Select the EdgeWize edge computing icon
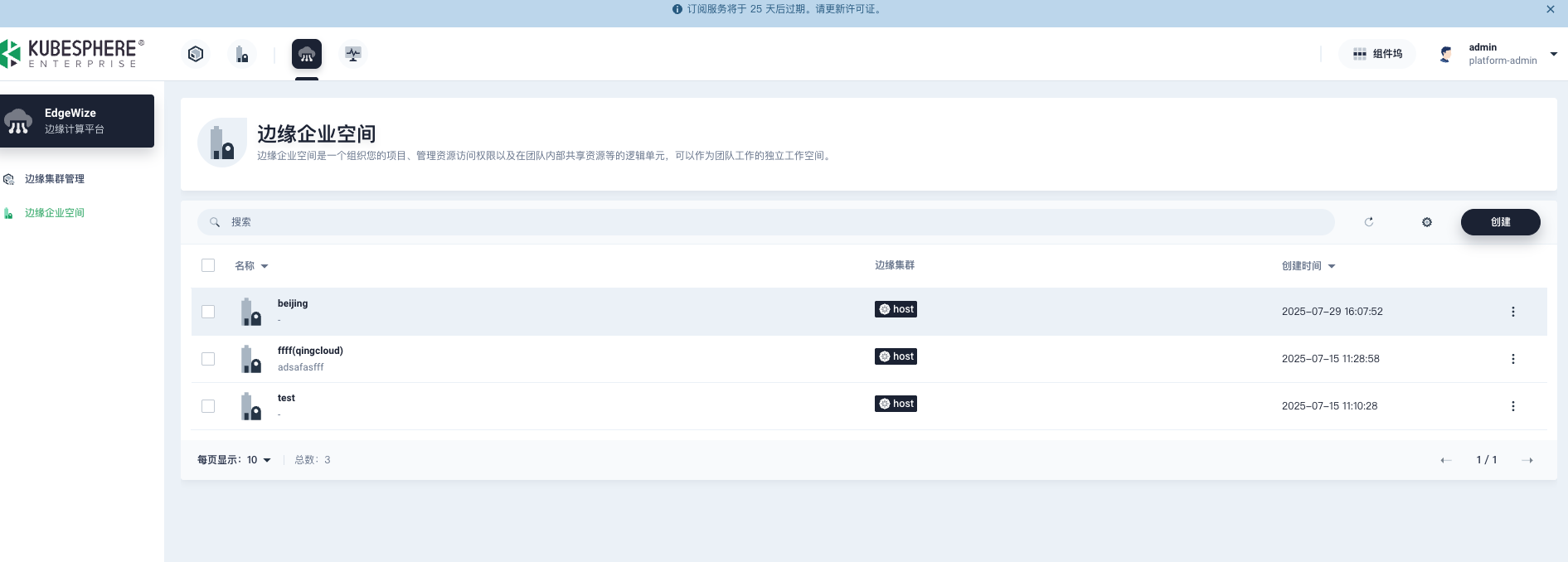The width and height of the screenshot is (1568, 562). [x=306, y=54]
